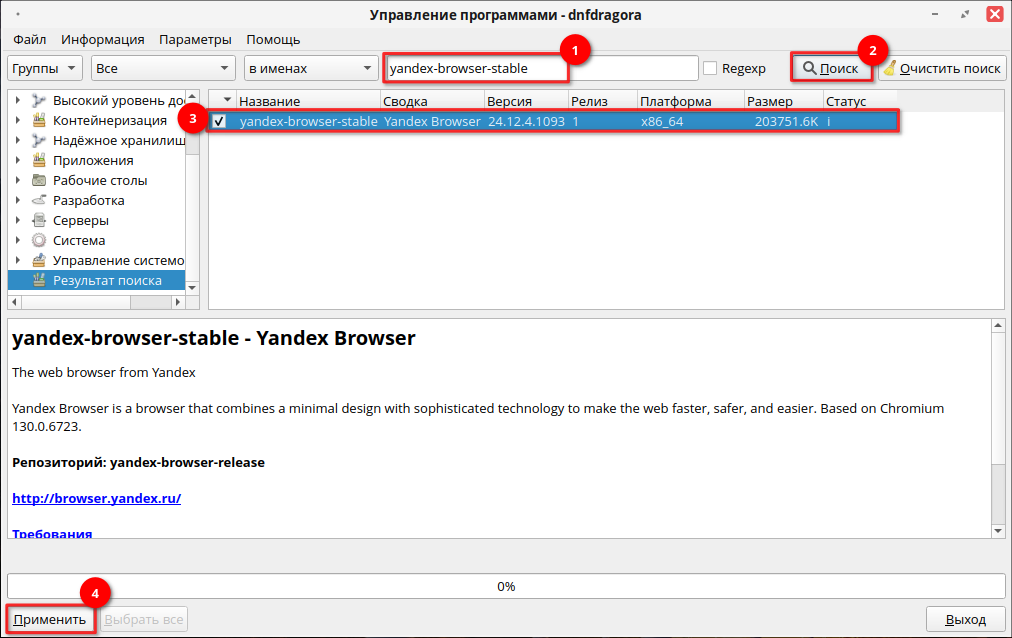Click the broom icon on Очистить поиск
Image resolution: width=1012 pixels, height=638 pixels.
[x=890, y=68]
